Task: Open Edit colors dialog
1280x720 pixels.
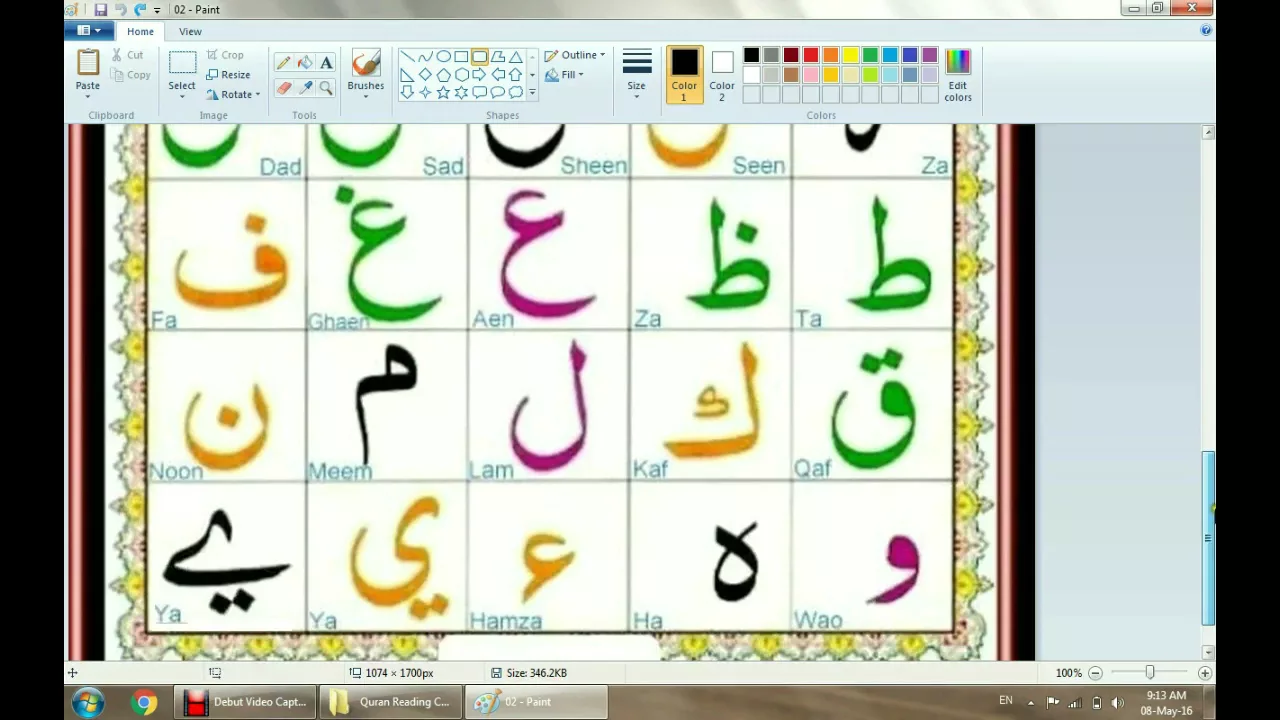Action: coord(958,74)
